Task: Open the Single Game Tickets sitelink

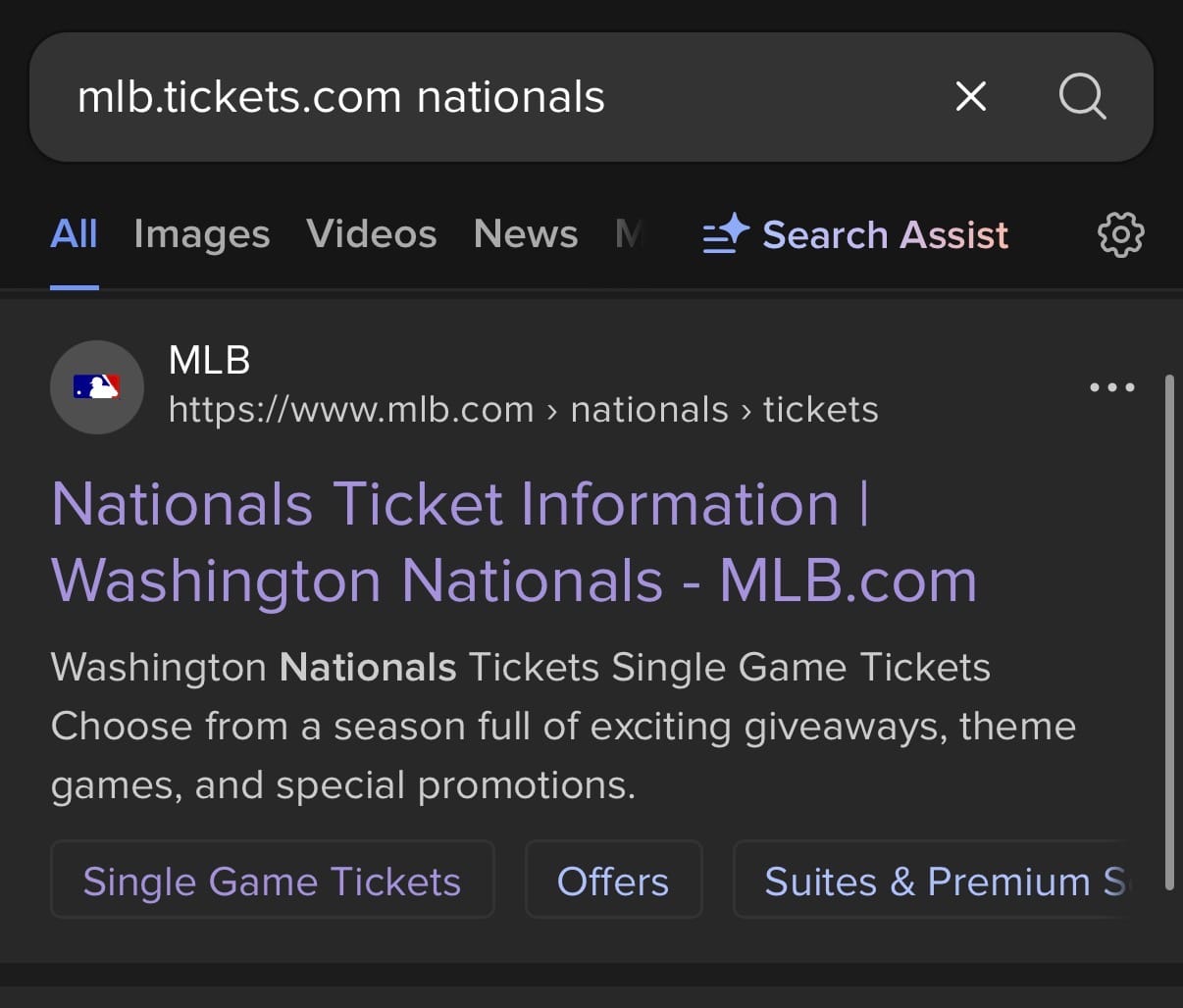Action: click(x=272, y=881)
